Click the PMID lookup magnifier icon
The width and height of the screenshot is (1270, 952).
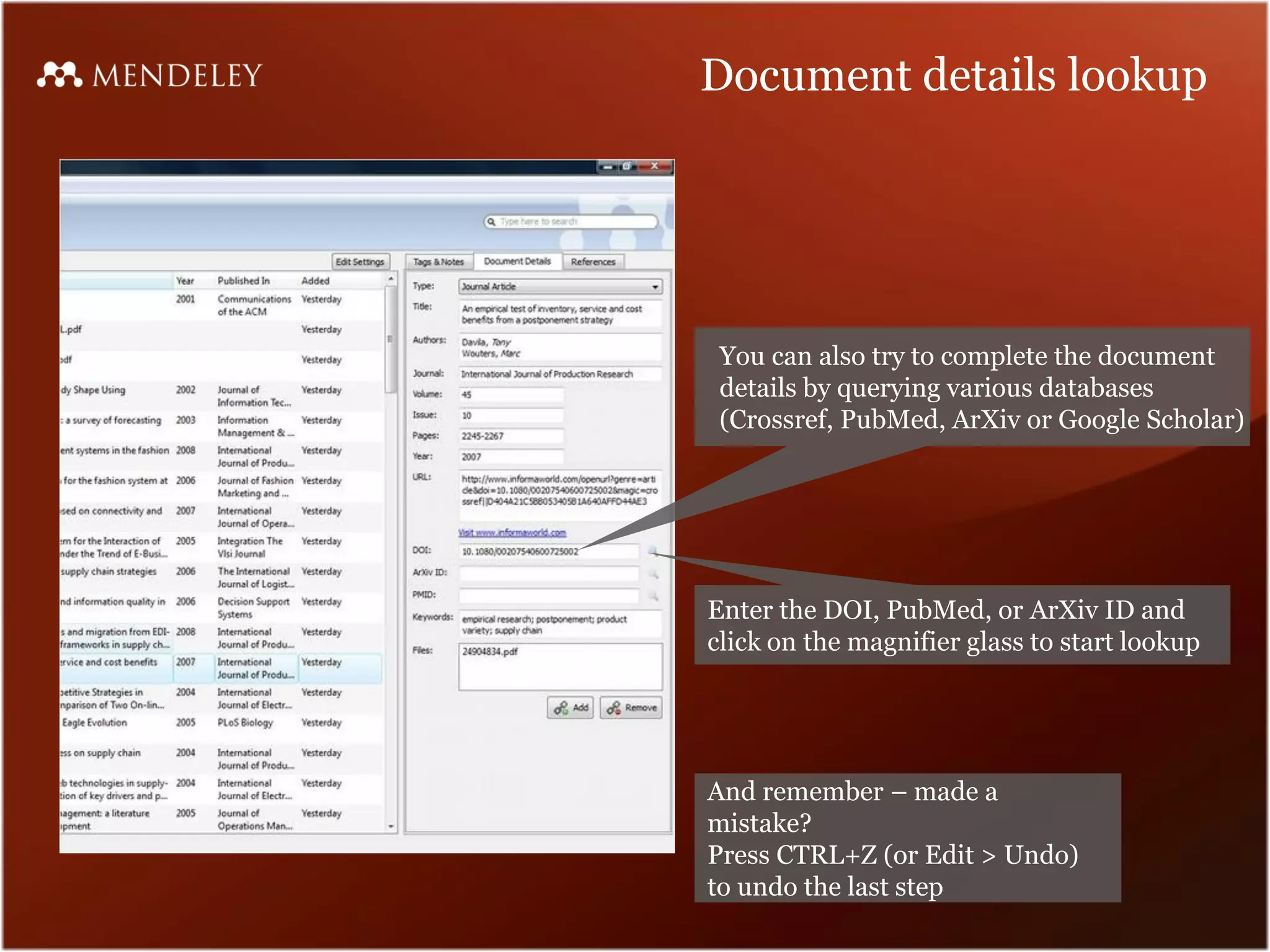tap(653, 596)
